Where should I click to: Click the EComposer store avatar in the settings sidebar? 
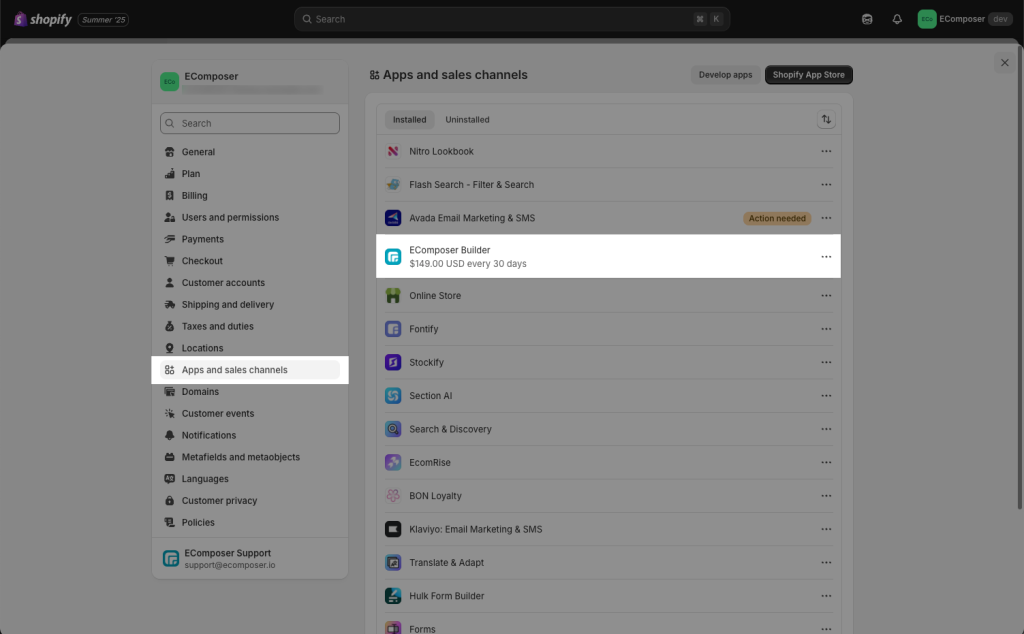click(169, 82)
